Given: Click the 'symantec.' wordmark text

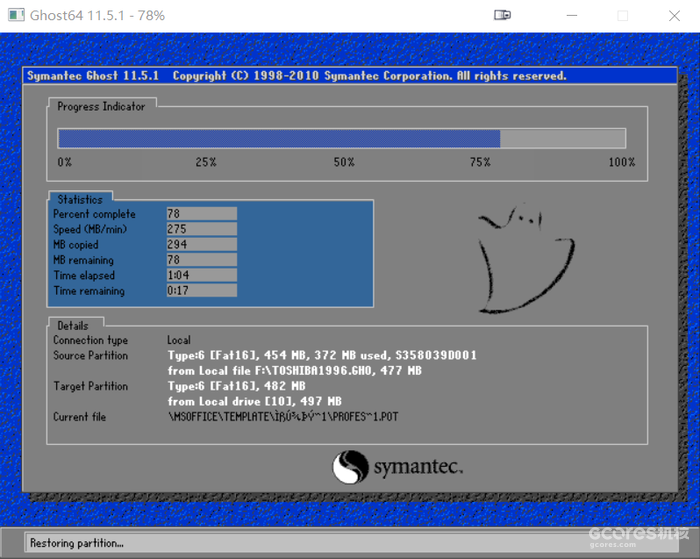Looking at the screenshot, I should (x=418, y=467).
